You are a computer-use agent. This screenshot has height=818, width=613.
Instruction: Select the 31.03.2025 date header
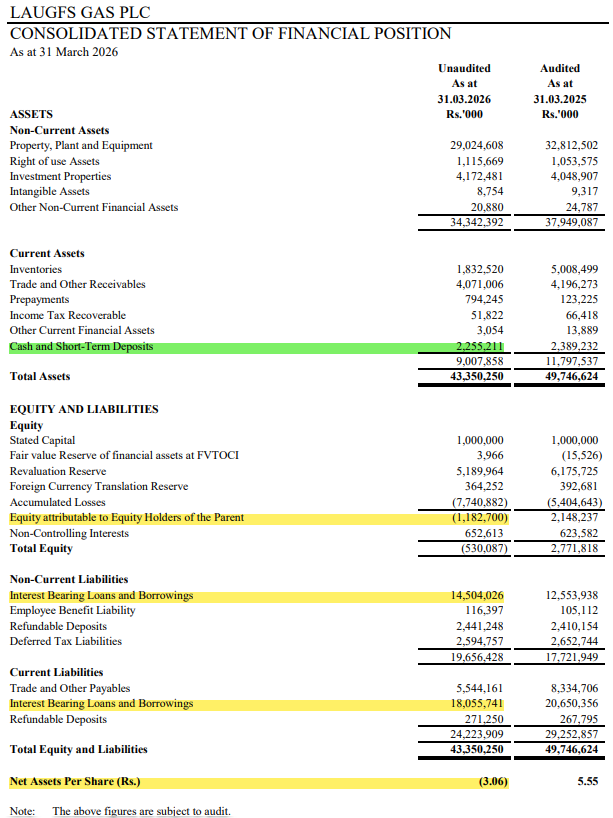pyautogui.click(x=560, y=99)
